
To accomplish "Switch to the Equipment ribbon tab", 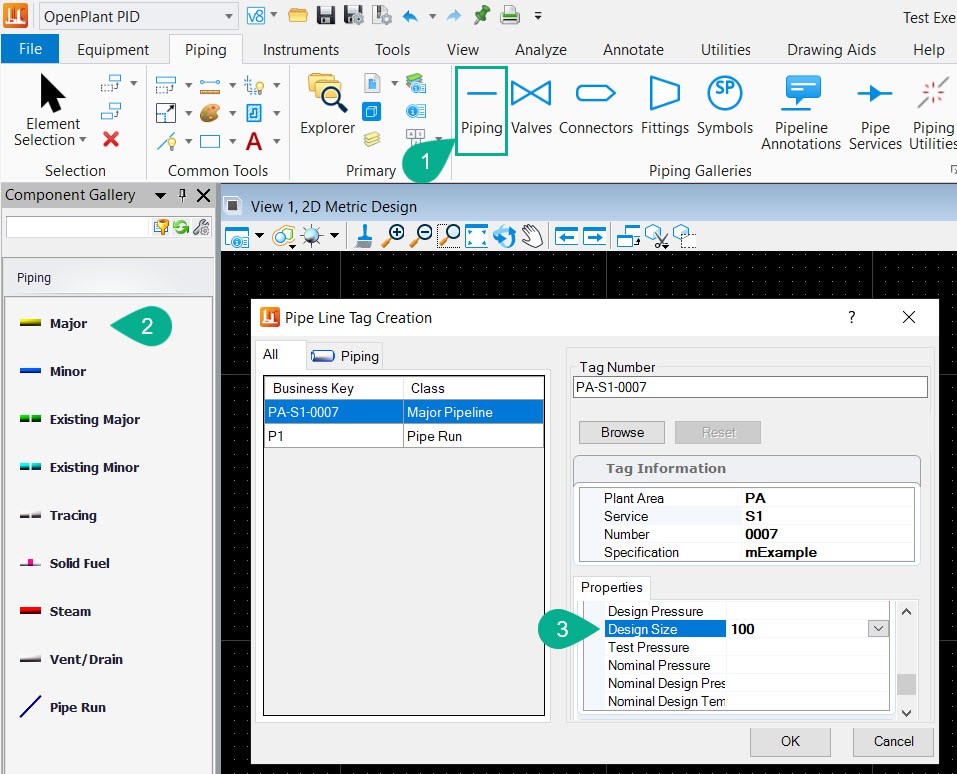I will pyautogui.click(x=113, y=49).
